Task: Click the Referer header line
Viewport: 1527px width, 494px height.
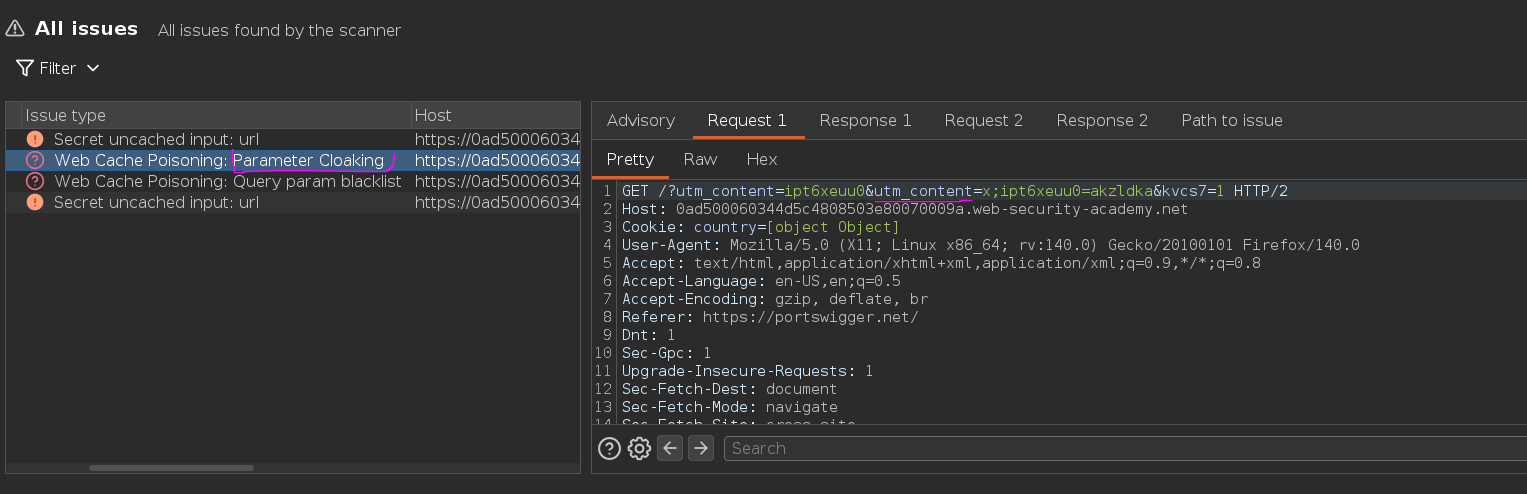Action: pyautogui.click(x=770, y=317)
